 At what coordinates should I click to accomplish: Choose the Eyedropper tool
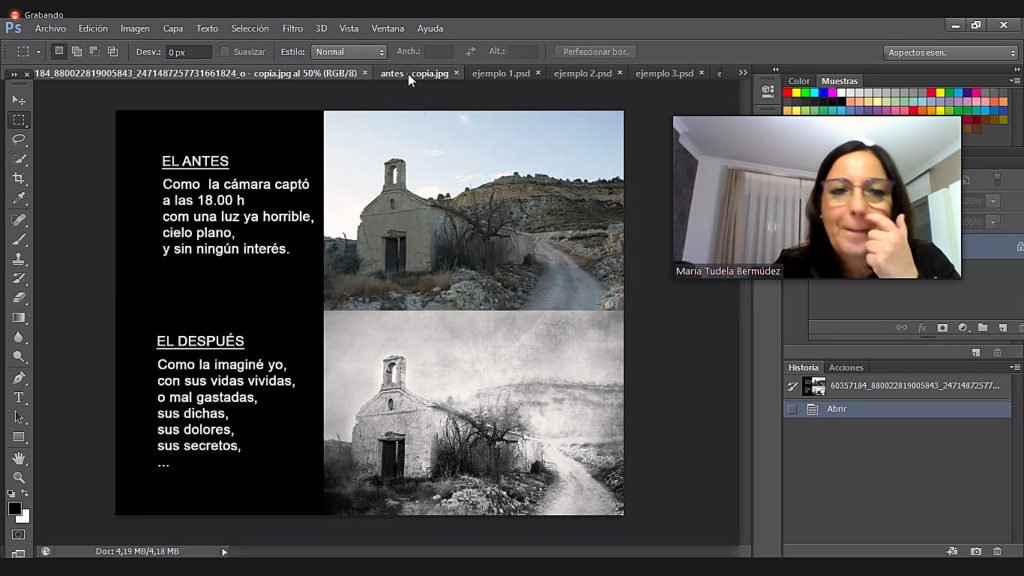pyautogui.click(x=19, y=199)
